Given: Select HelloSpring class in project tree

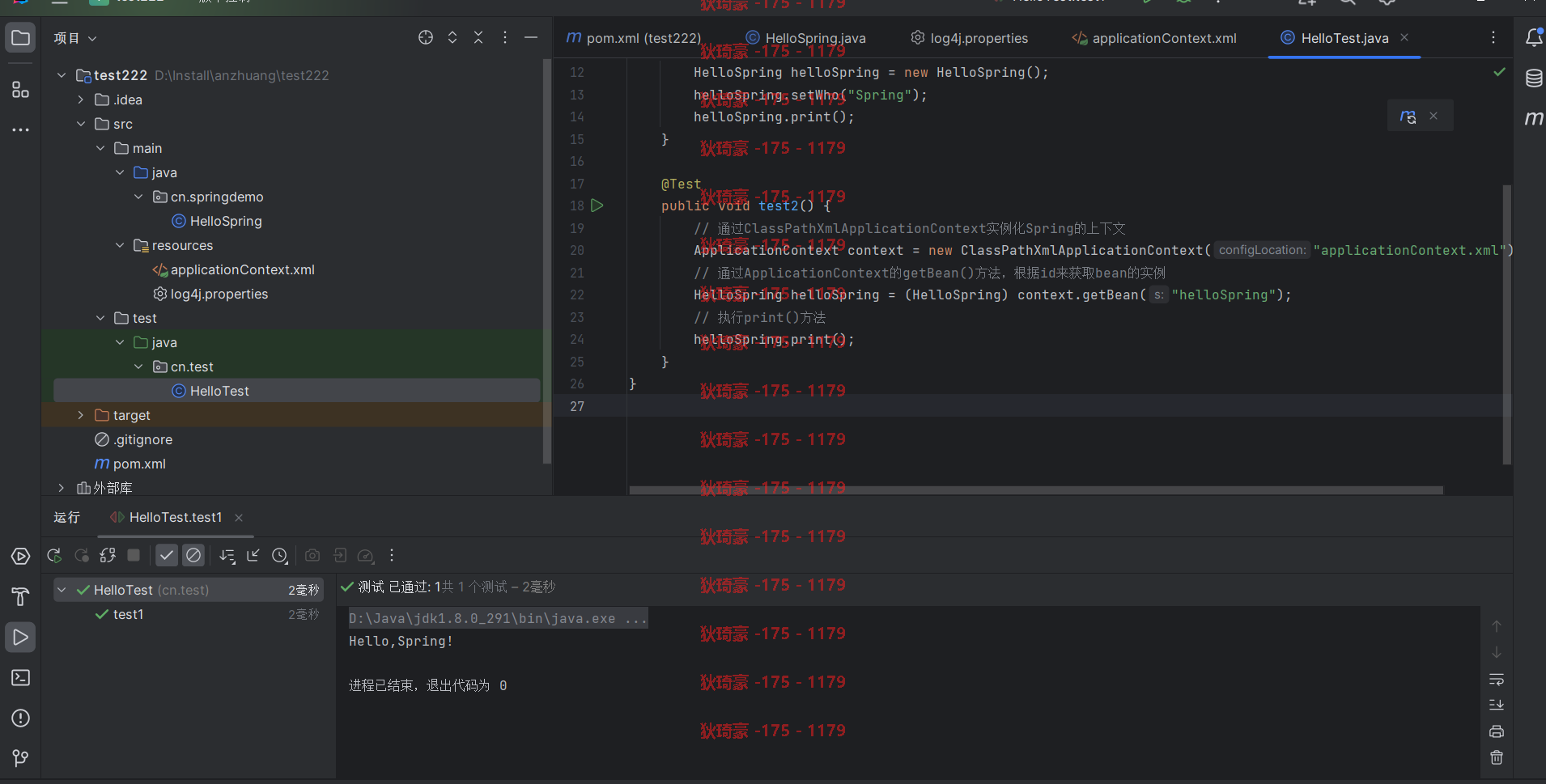Looking at the screenshot, I should pos(217,221).
